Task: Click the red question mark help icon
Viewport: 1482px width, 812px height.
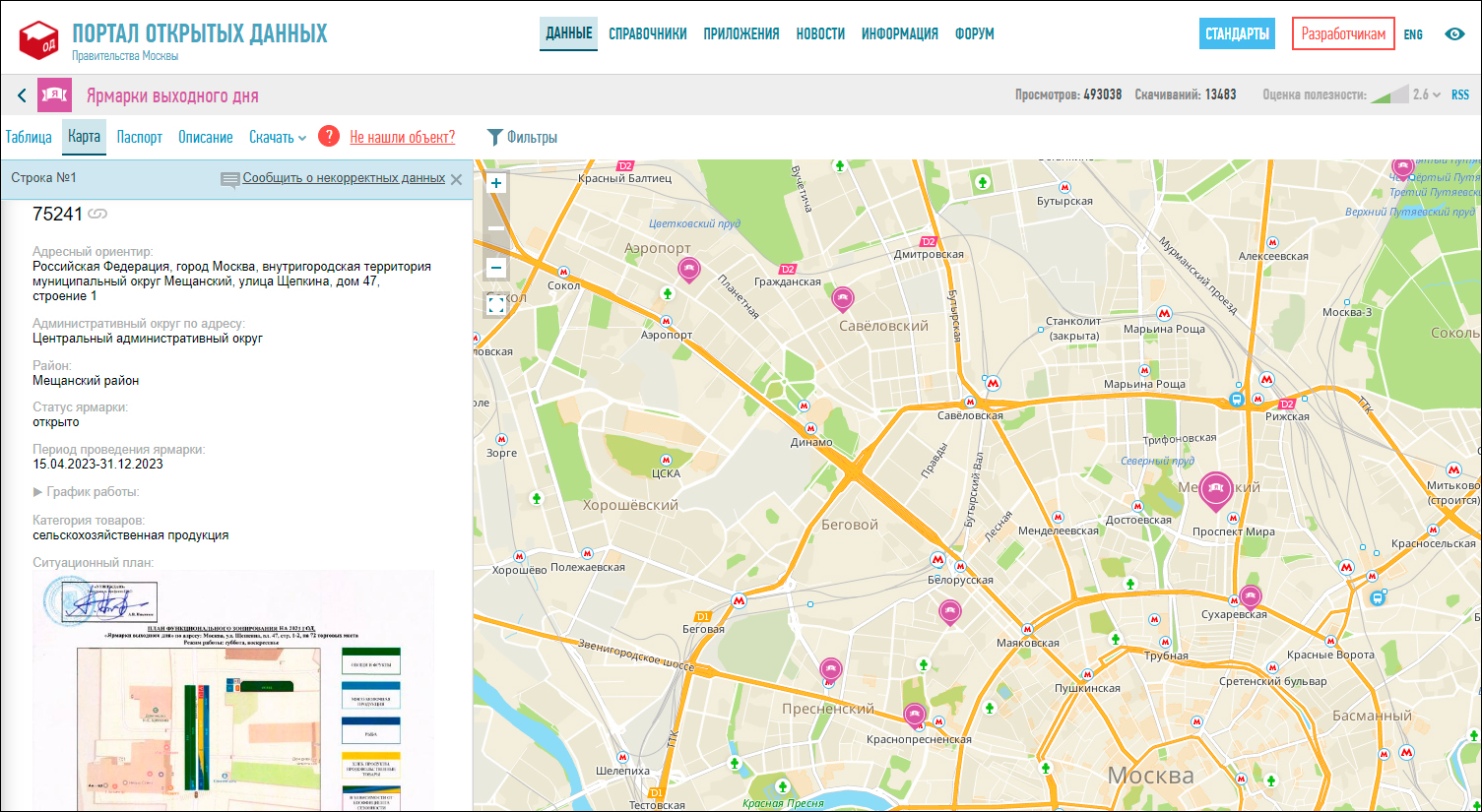Action: 329,137
